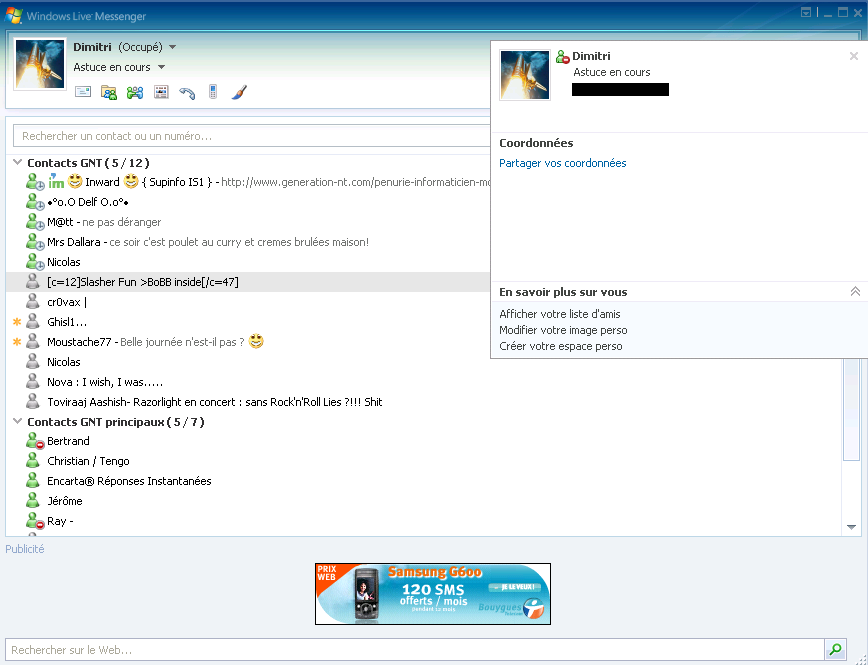Click Modifier votre image perso
This screenshot has width=868, height=665.
[x=563, y=330]
